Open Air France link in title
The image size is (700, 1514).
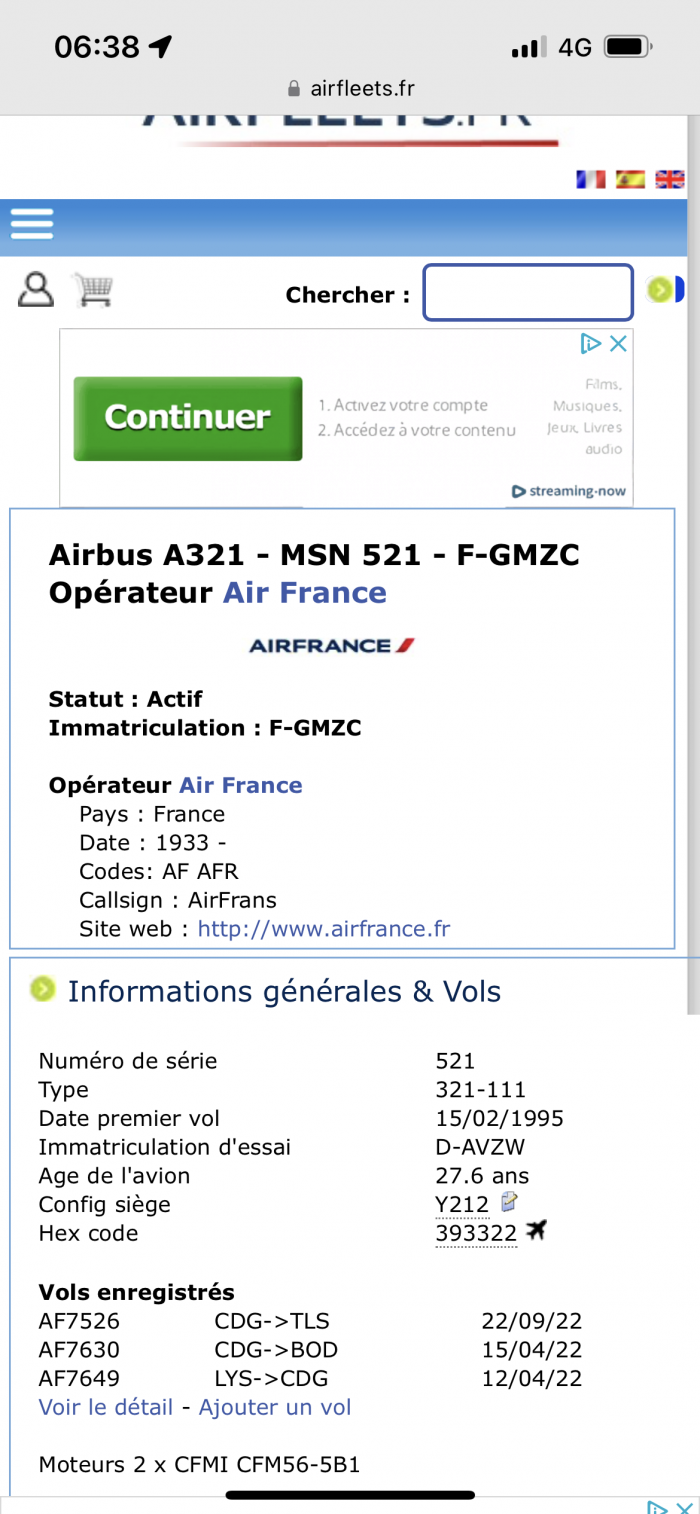click(304, 592)
